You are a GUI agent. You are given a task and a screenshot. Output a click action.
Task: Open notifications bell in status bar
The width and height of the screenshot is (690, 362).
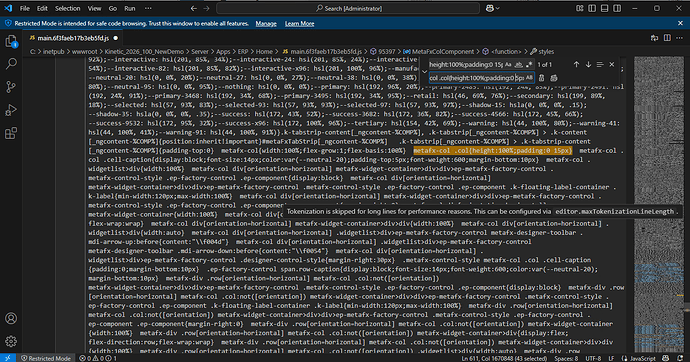(x=680, y=358)
